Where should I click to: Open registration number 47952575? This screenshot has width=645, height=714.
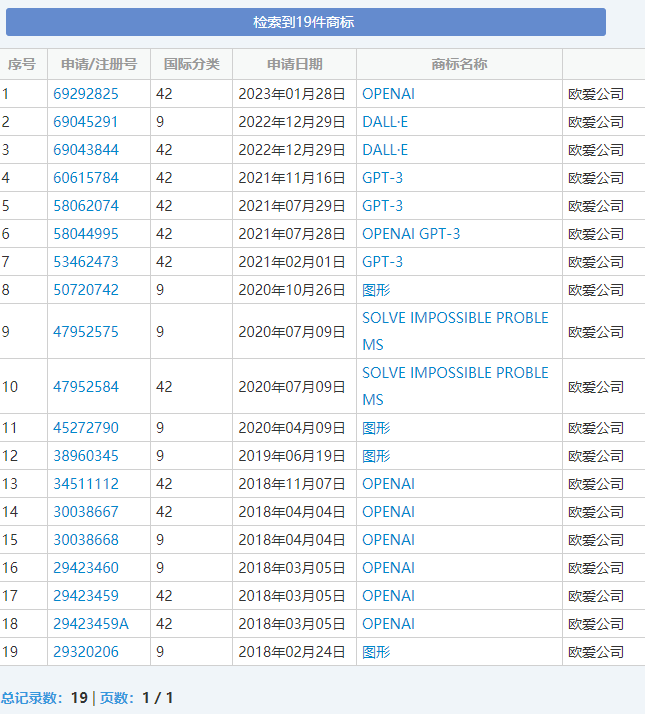click(86, 332)
